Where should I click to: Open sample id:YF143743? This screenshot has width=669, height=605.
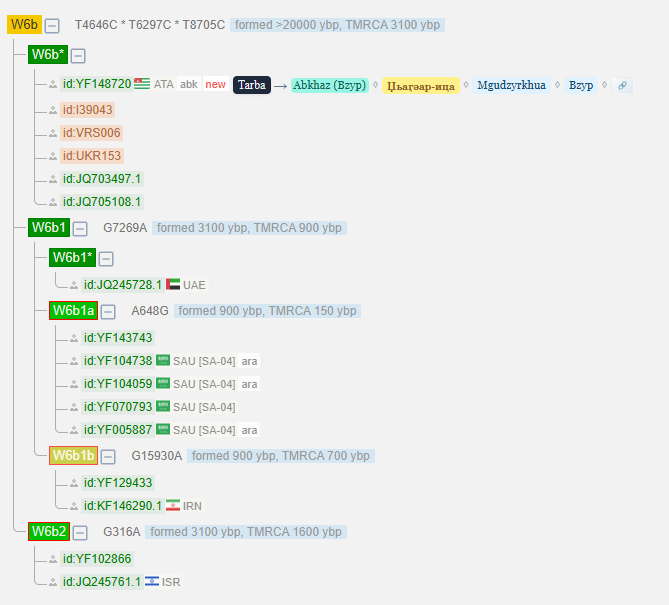118,338
